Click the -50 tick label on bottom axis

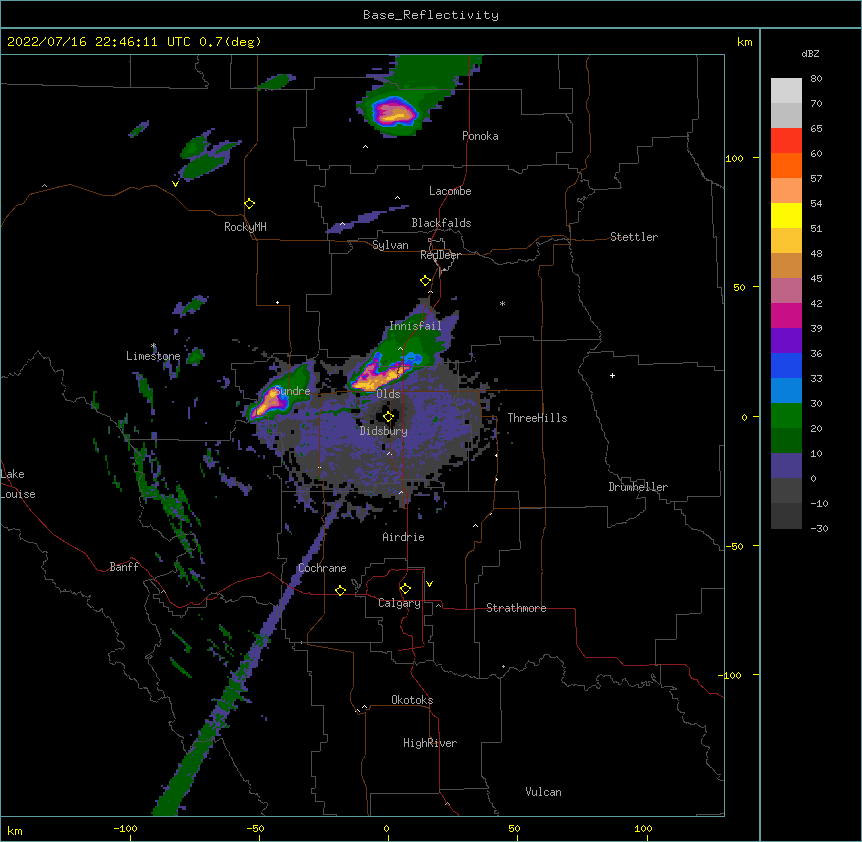[x=255, y=828]
